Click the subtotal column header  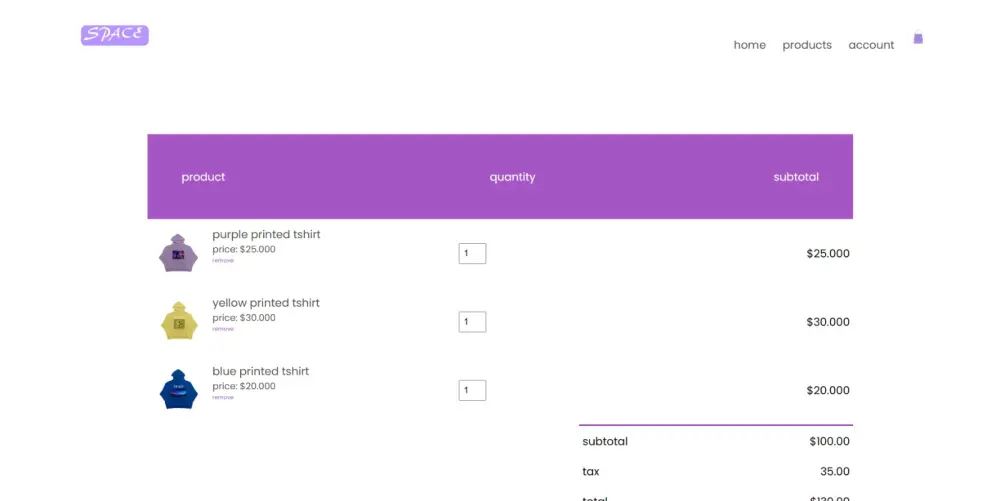[796, 177]
